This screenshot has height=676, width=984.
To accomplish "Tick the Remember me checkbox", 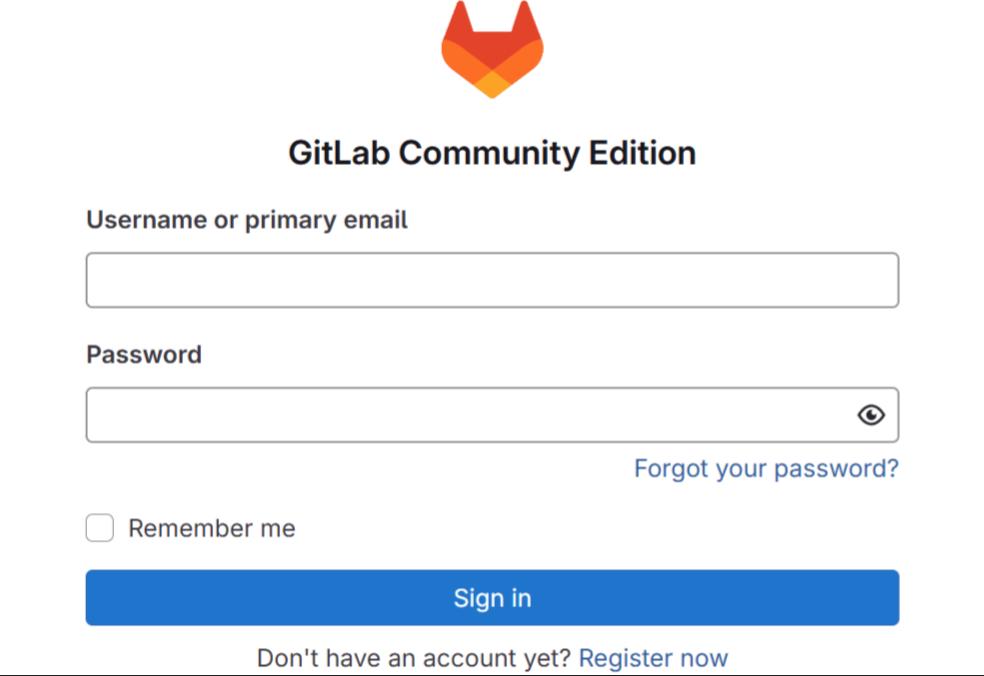I will 100,528.
